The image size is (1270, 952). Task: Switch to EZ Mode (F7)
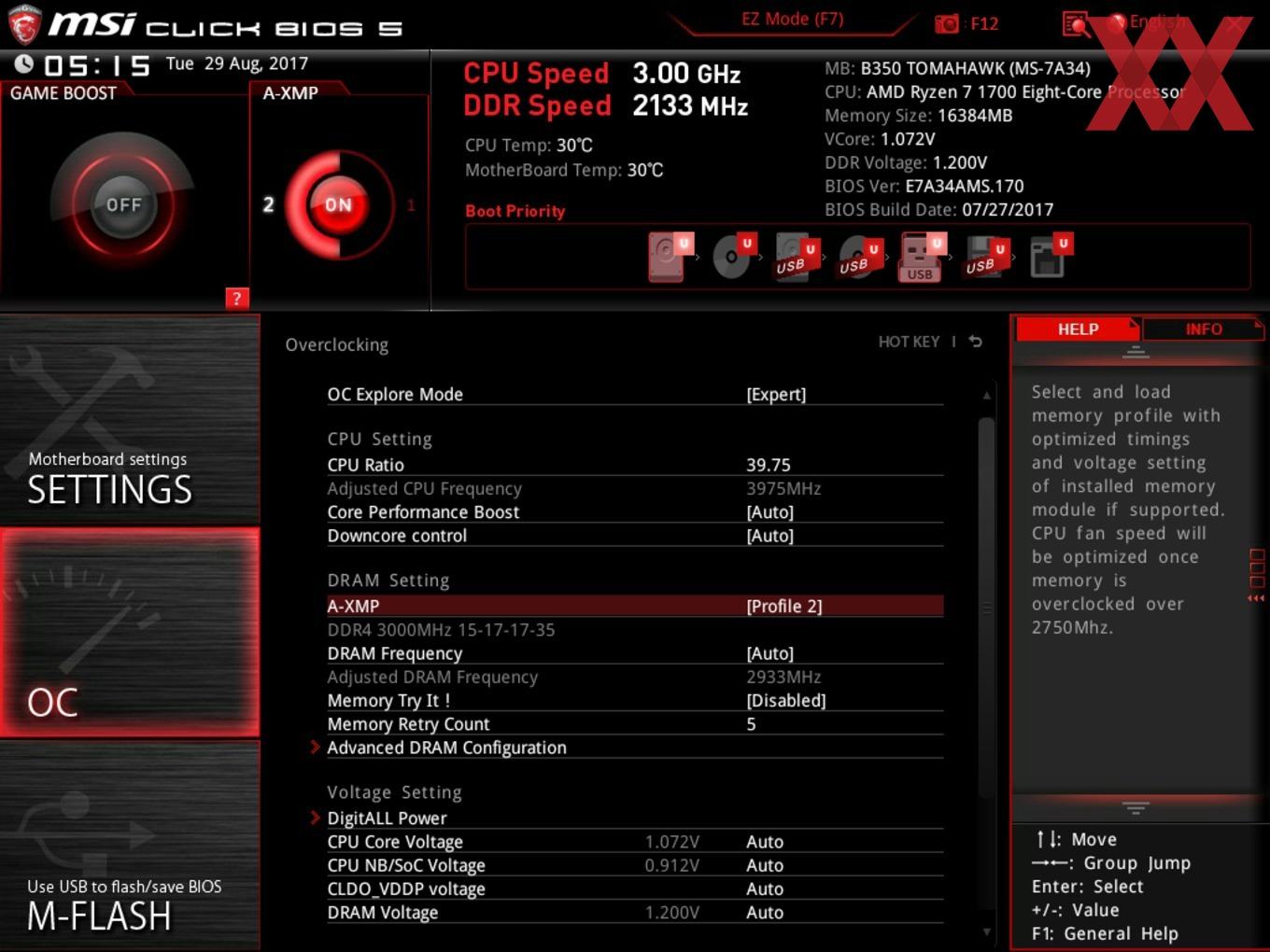[x=792, y=19]
